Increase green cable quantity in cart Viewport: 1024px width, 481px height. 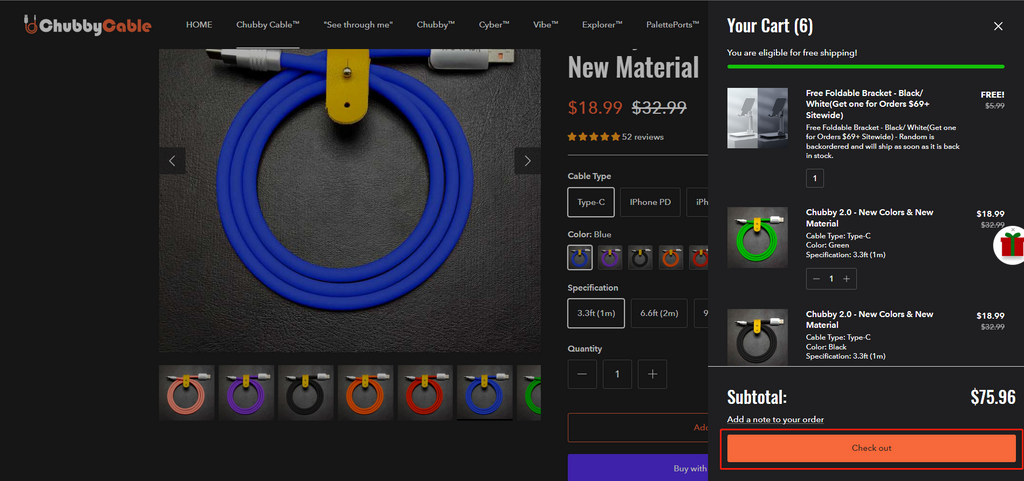click(846, 279)
